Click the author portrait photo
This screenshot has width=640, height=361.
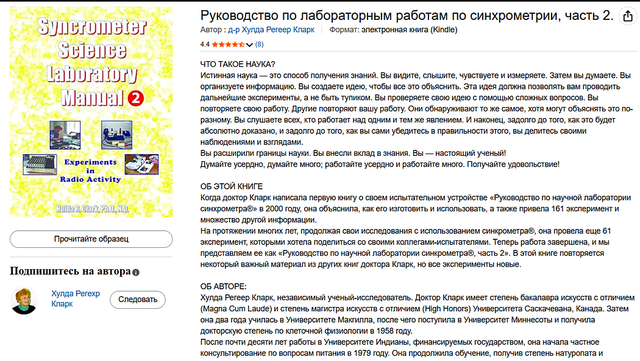tap(24, 301)
